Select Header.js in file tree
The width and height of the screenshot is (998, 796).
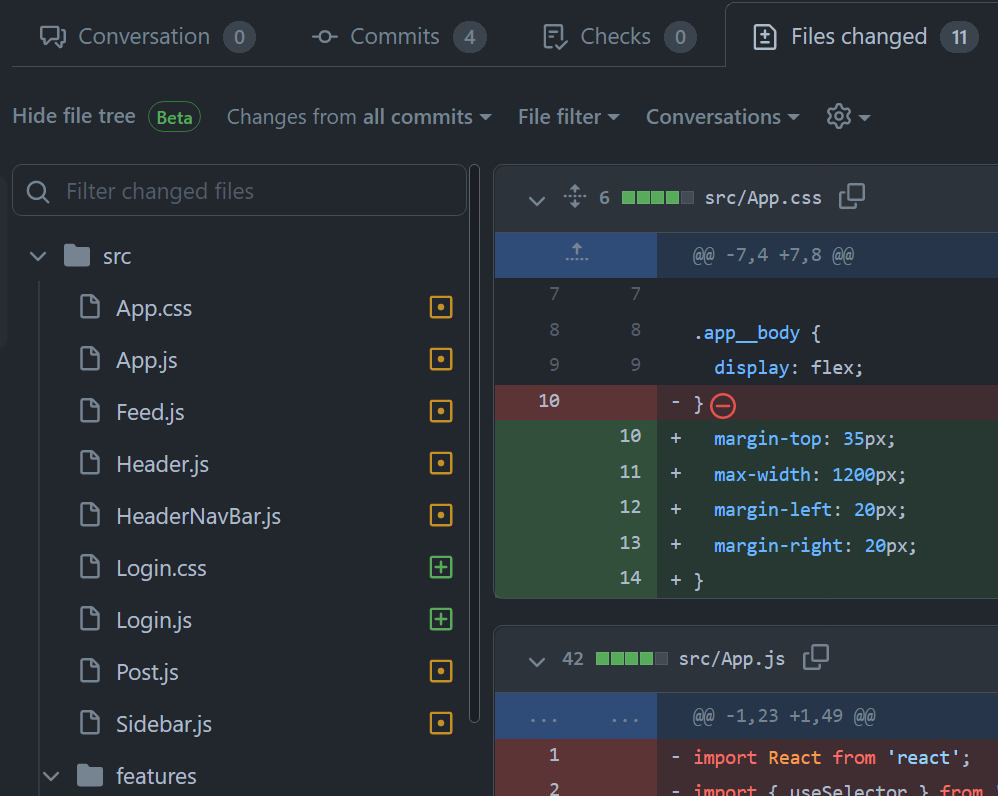tap(162, 464)
